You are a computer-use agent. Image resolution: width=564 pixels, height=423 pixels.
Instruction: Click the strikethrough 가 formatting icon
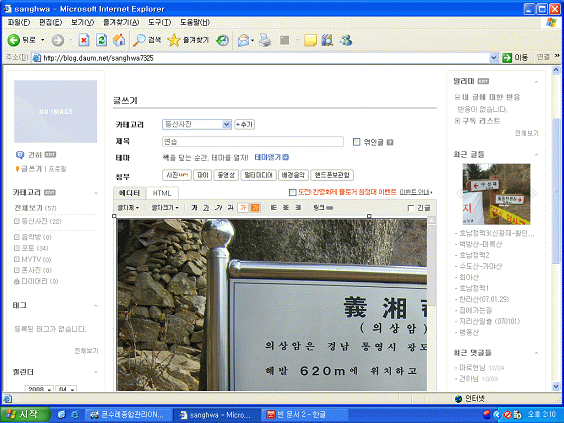(230, 208)
